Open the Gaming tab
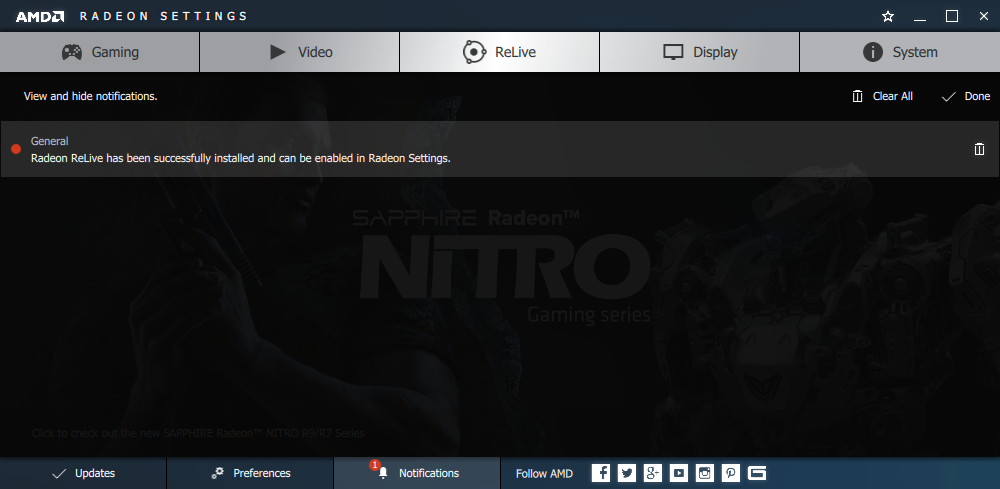 99,52
